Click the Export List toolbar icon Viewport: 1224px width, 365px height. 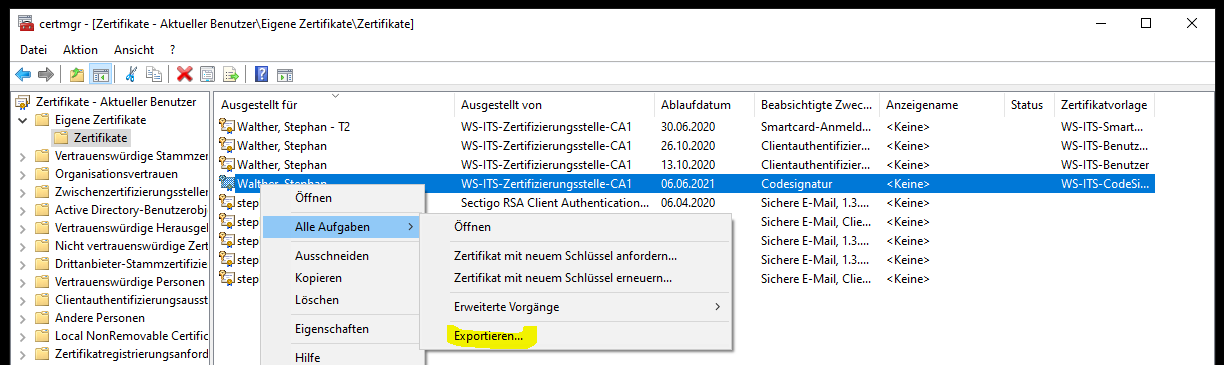(230, 74)
